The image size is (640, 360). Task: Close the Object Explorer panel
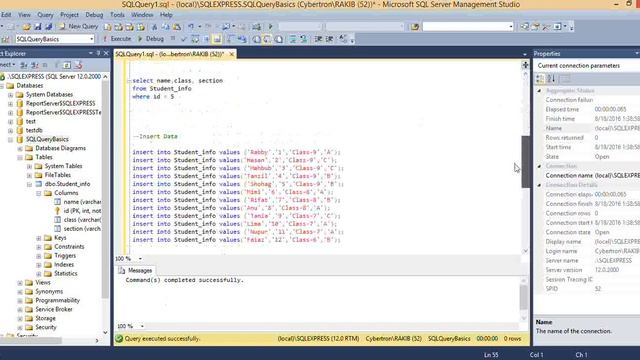pos(106,53)
